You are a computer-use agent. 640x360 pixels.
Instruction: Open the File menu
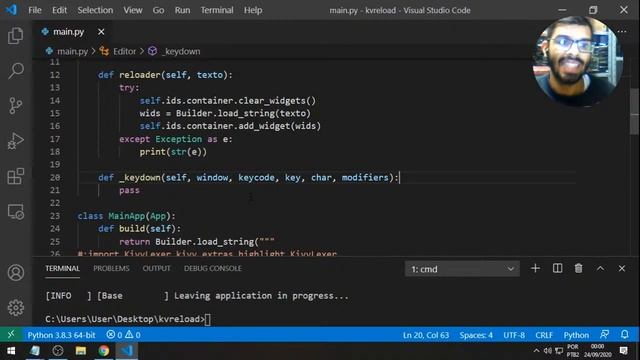[x=35, y=10]
